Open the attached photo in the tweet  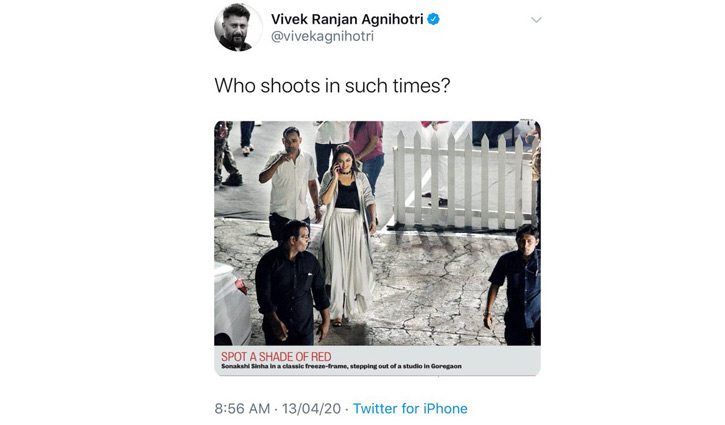pyautogui.click(x=377, y=235)
